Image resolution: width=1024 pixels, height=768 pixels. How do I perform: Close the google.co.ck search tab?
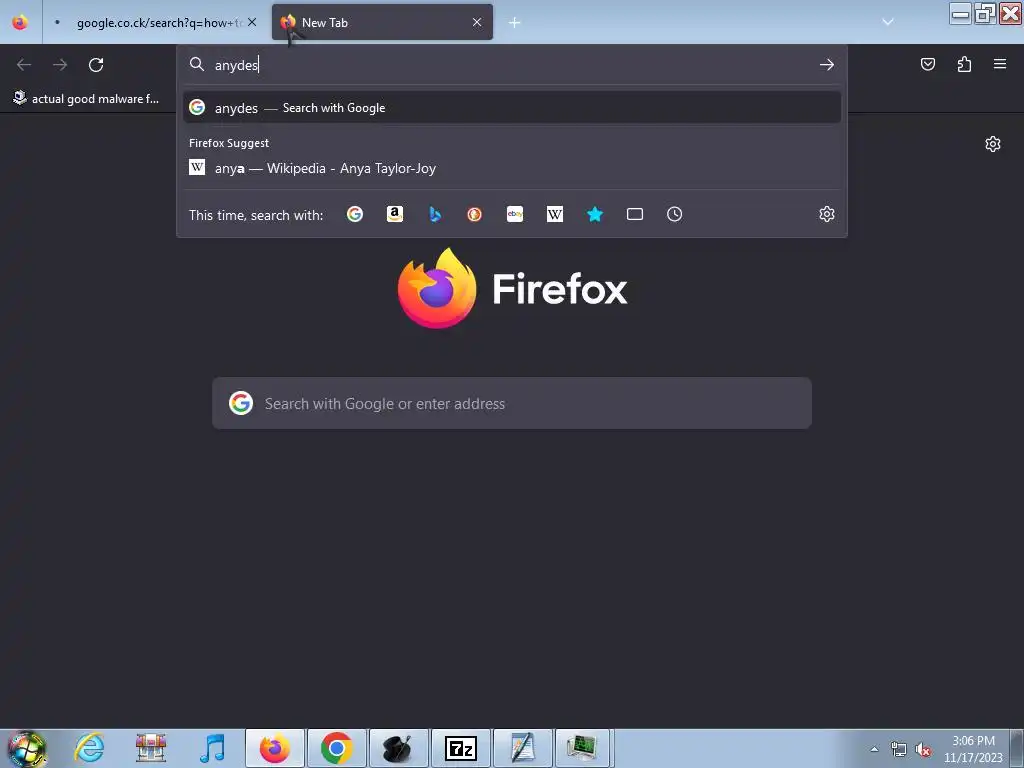pos(252,22)
